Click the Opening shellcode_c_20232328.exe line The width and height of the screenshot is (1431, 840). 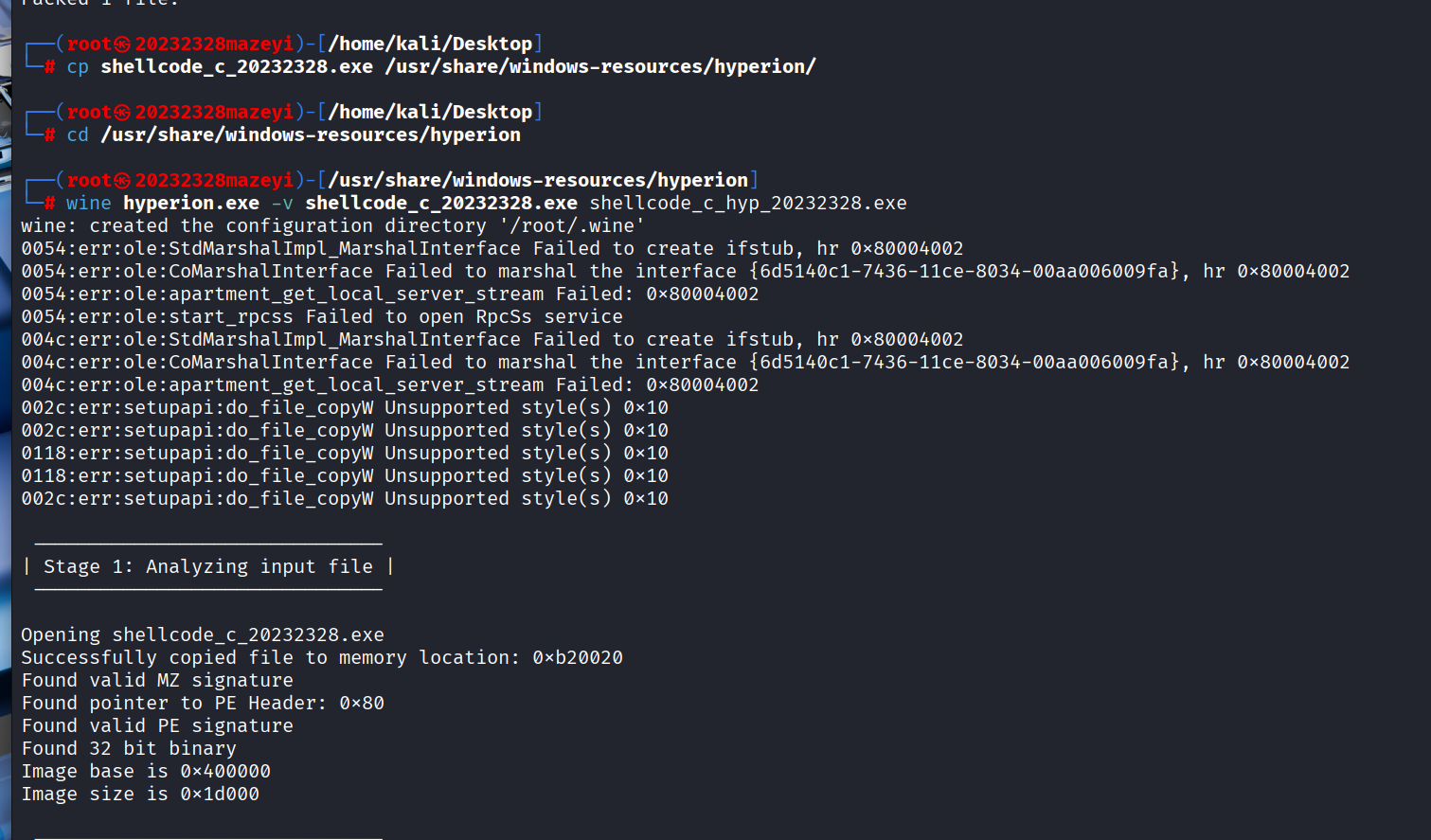[x=203, y=635]
